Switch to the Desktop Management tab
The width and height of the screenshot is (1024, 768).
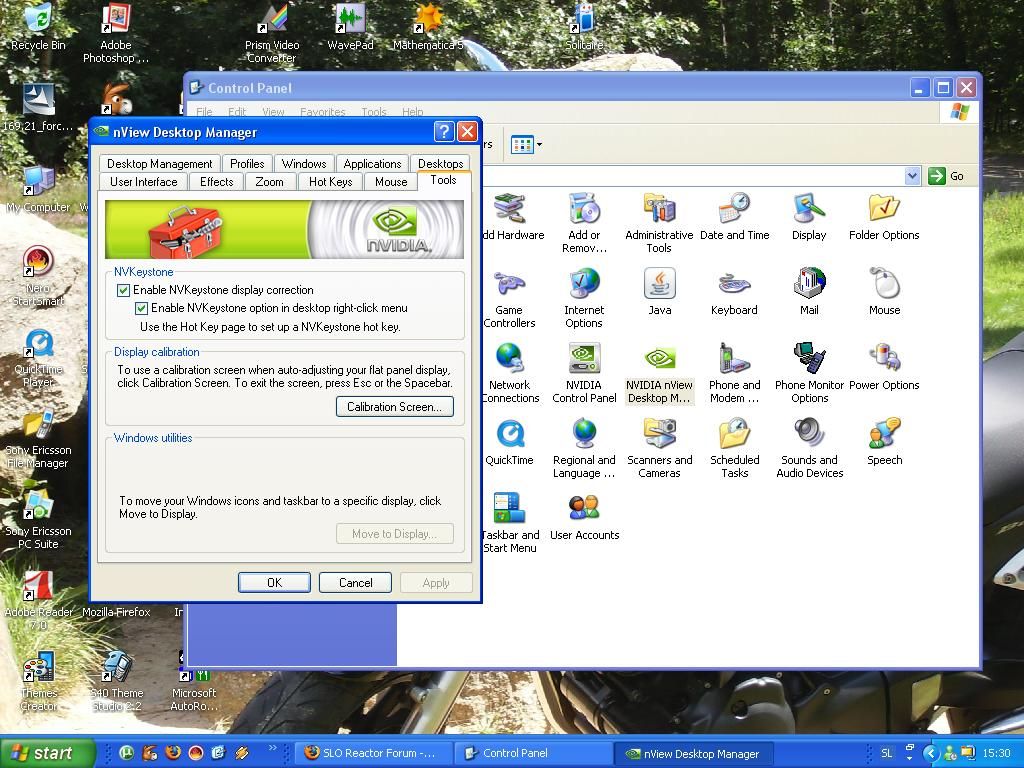159,163
